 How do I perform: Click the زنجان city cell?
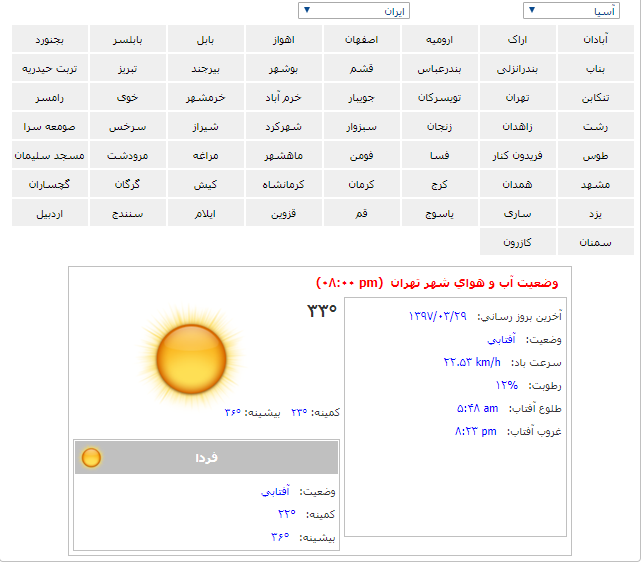point(440,126)
